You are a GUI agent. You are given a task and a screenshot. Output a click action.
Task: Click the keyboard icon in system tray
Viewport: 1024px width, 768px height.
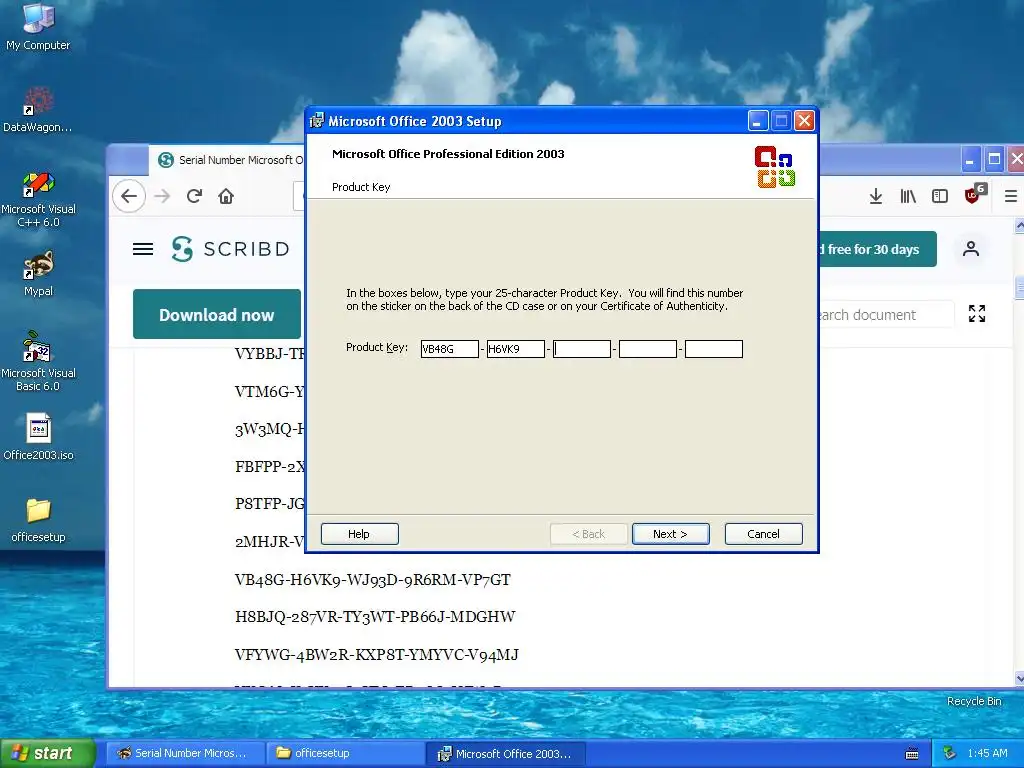click(x=912, y=754)
